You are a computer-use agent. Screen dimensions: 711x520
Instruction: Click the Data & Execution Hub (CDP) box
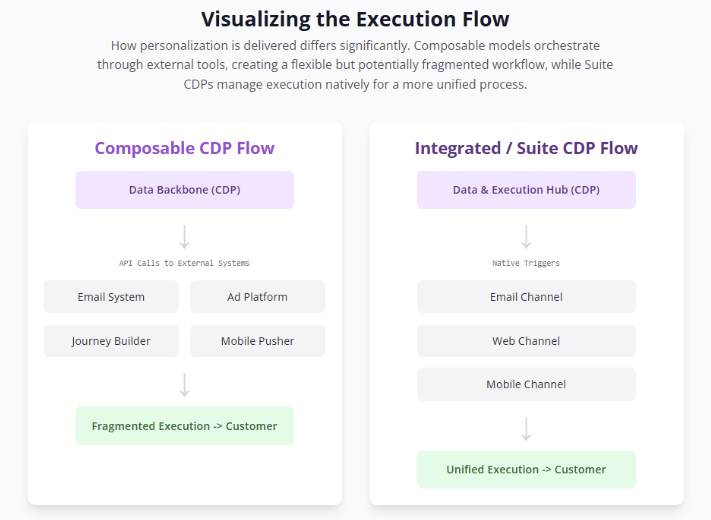pyautogui.click(x=526, y=190)
